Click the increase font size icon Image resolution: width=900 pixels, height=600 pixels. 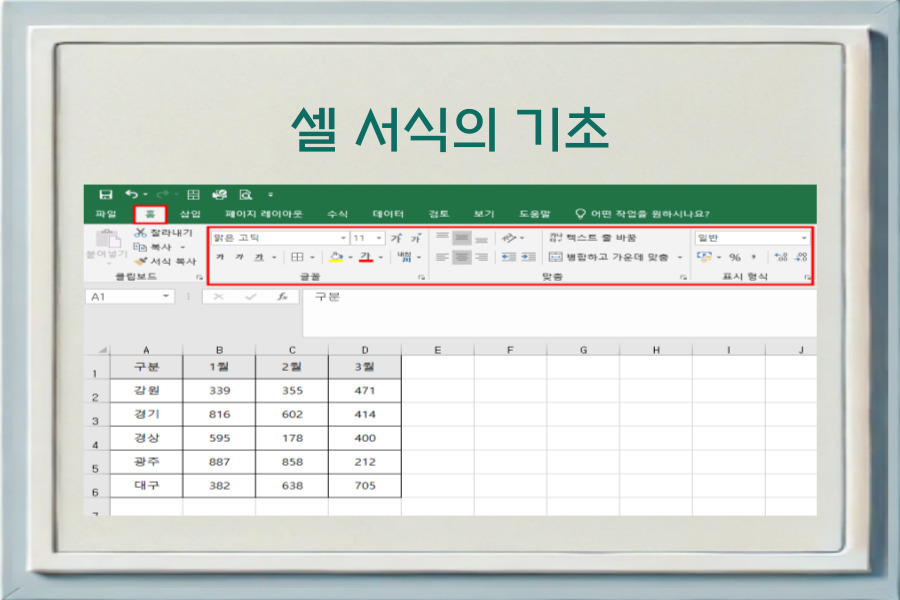click(x=397, y=238)
